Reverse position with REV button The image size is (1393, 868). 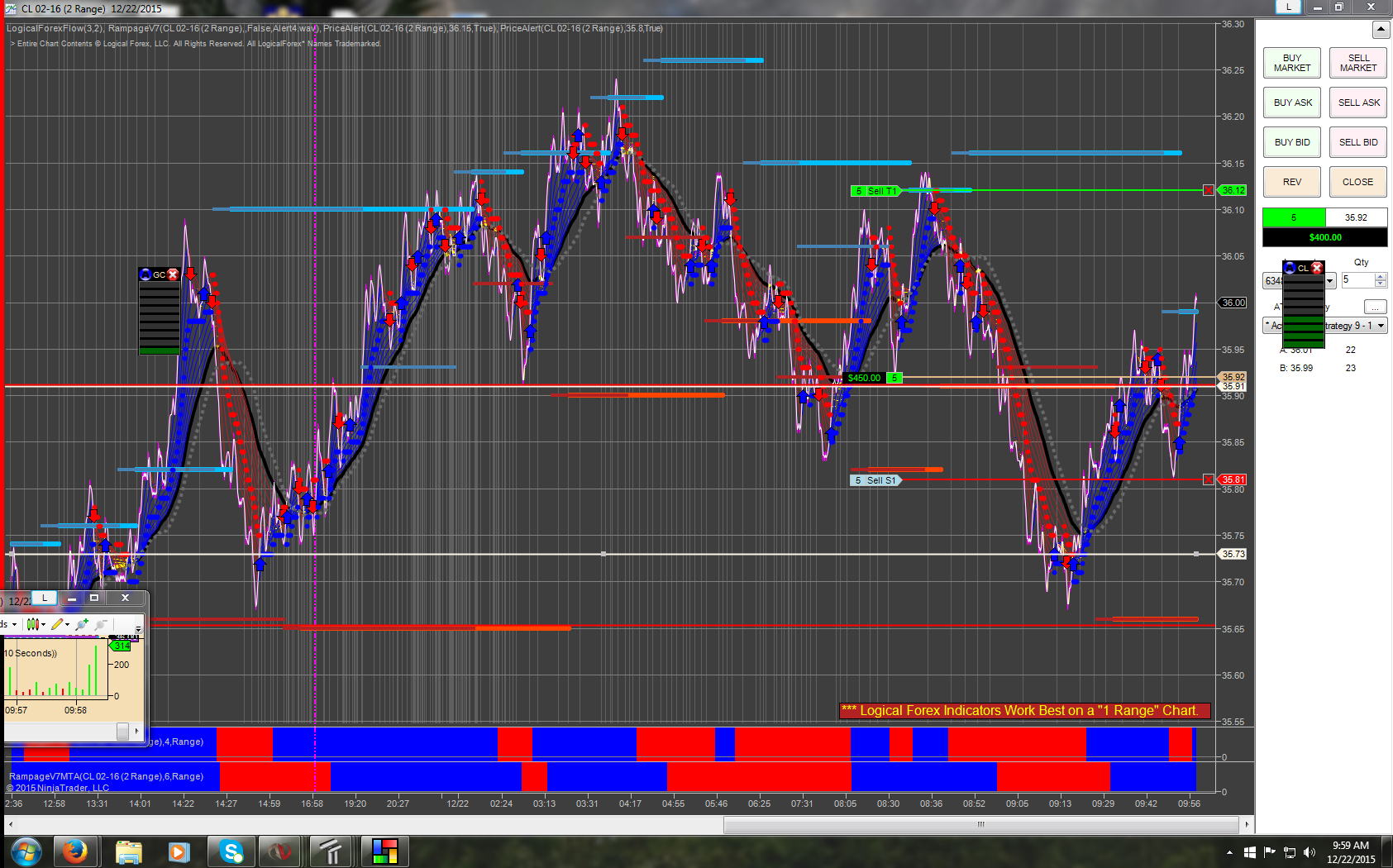pos(1292,182)
